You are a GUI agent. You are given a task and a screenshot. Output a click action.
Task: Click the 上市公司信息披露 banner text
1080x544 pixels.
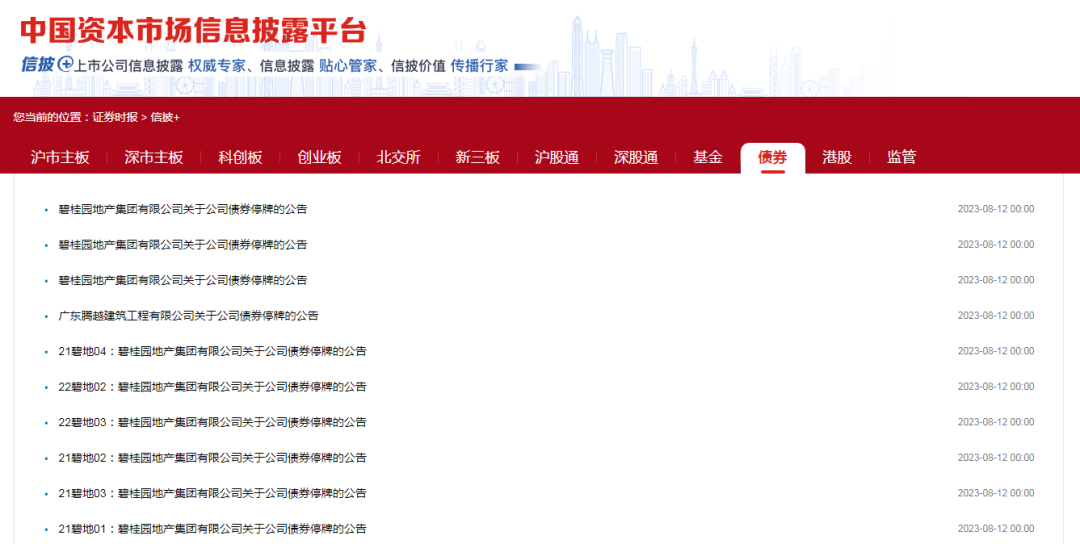[x=128, y=66]
